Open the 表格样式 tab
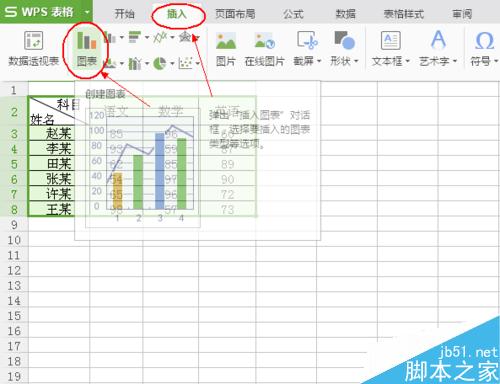Viewport: 500px width, 384px height. point(404,14)
